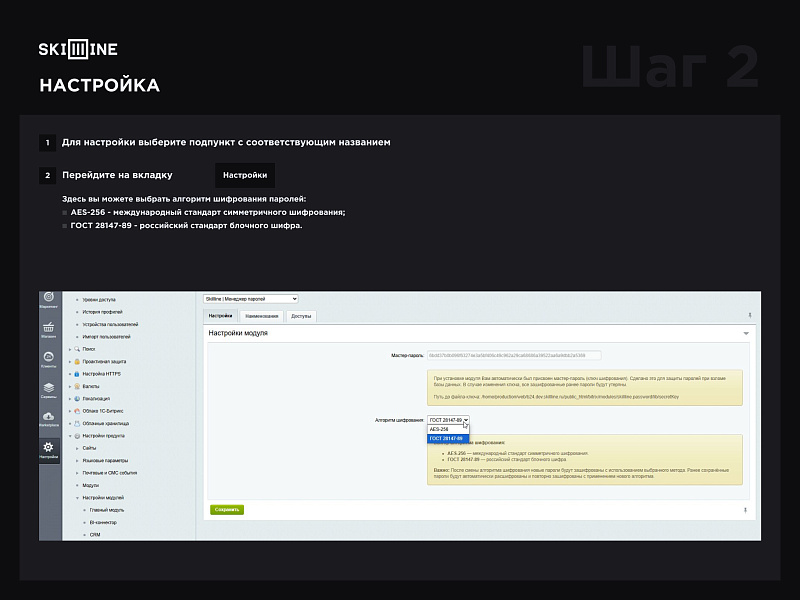Pin the tab bar with the top pin icon

(749, 316)
